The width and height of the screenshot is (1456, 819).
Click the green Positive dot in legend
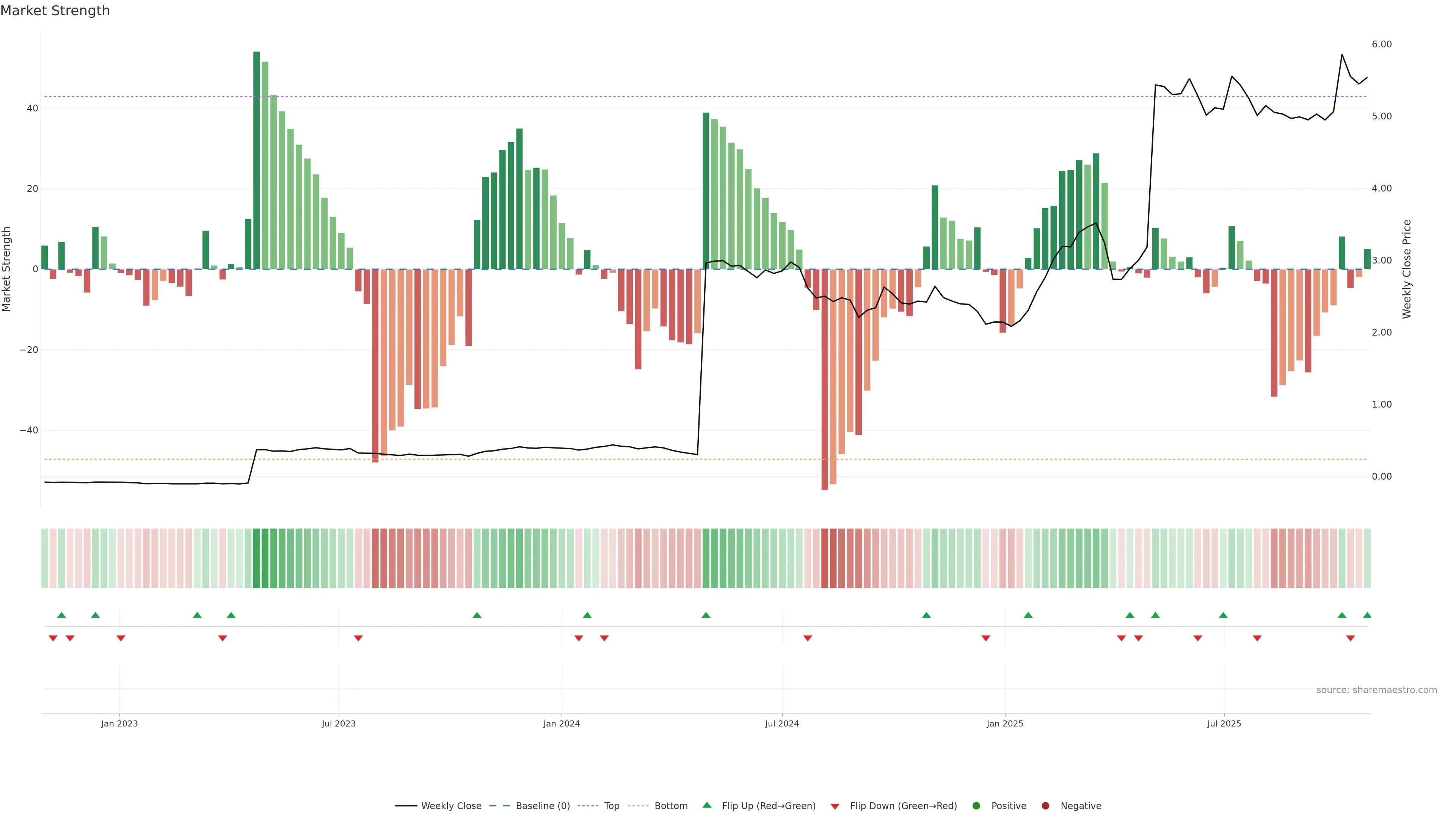(976, 805)
